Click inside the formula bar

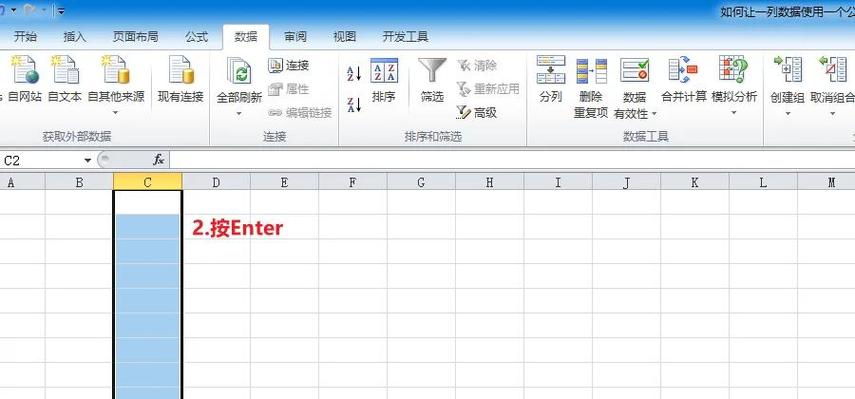click(x=512, y=160)
